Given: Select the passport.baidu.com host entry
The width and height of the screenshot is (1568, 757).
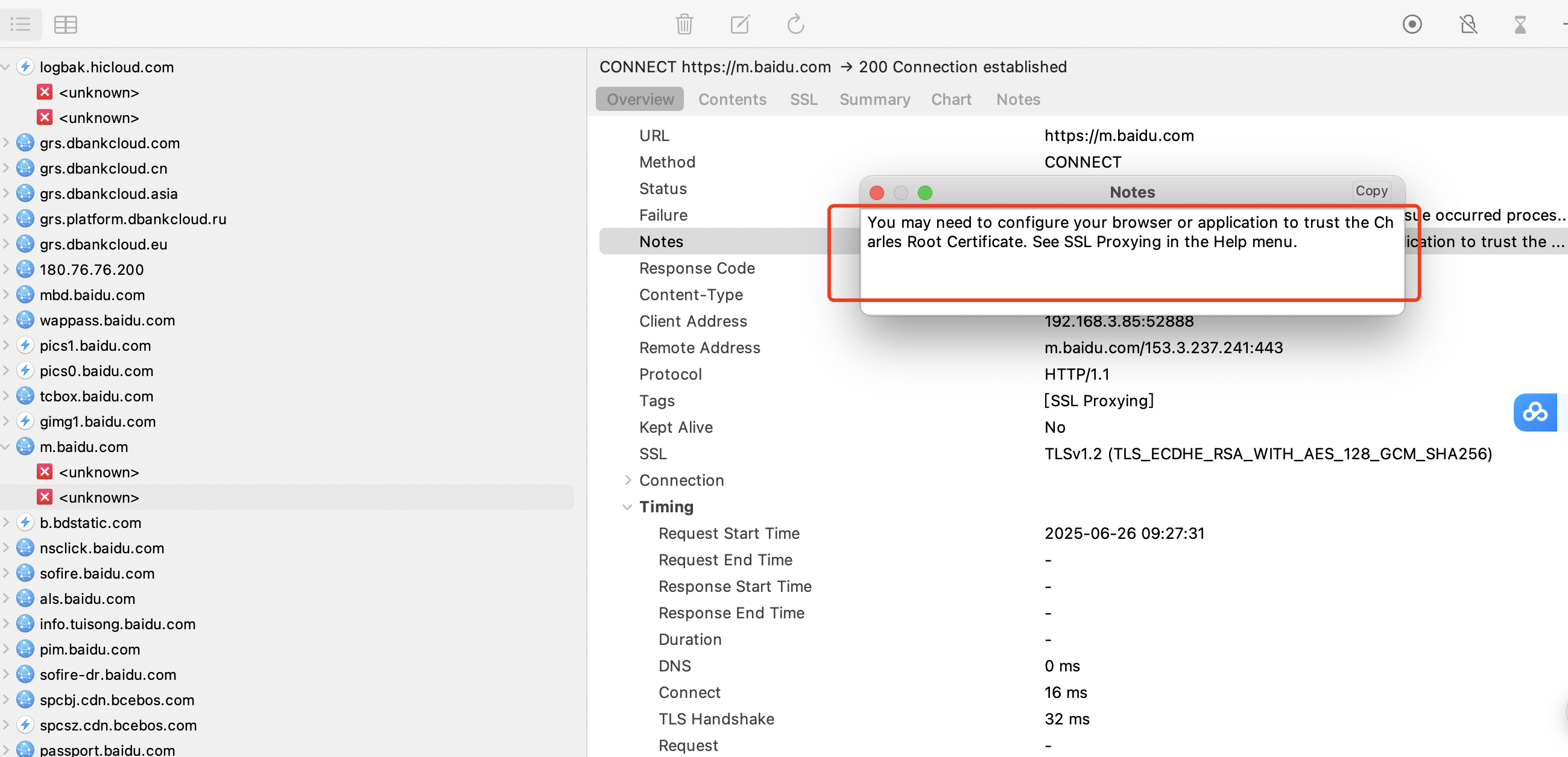Looking at the screenshot, I should click(107, 750).
